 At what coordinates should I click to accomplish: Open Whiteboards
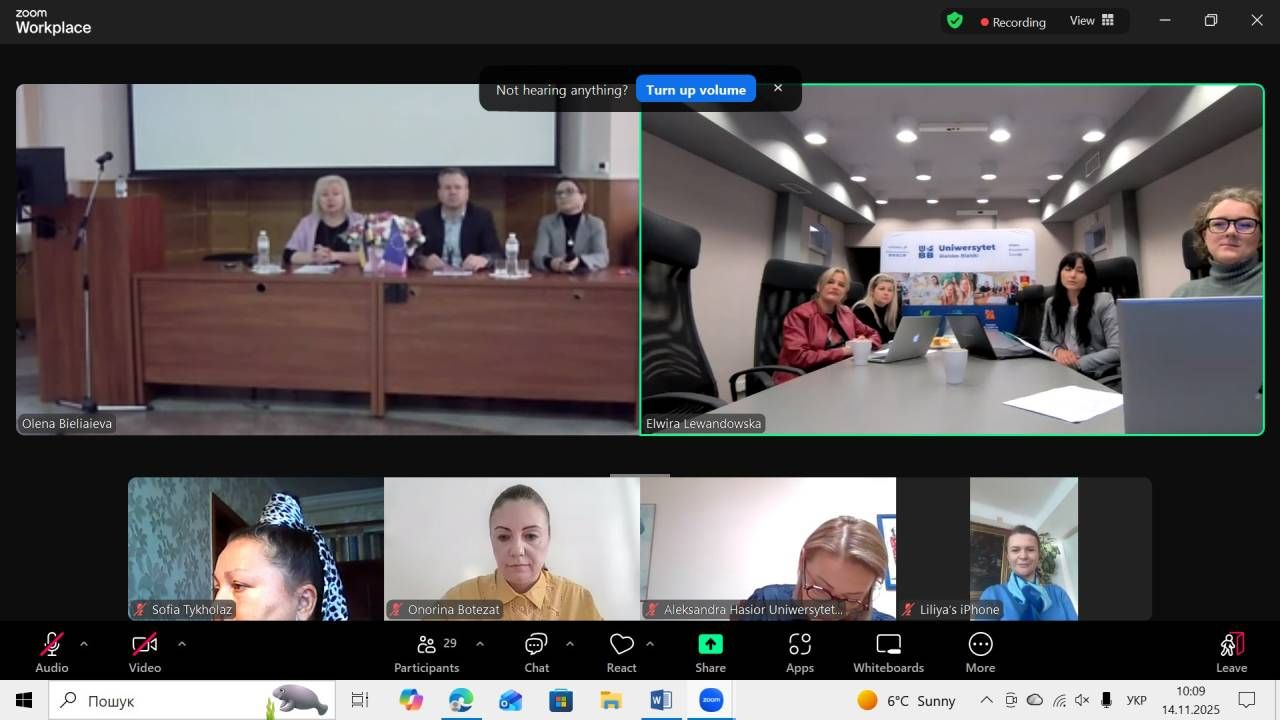point(888,652)
